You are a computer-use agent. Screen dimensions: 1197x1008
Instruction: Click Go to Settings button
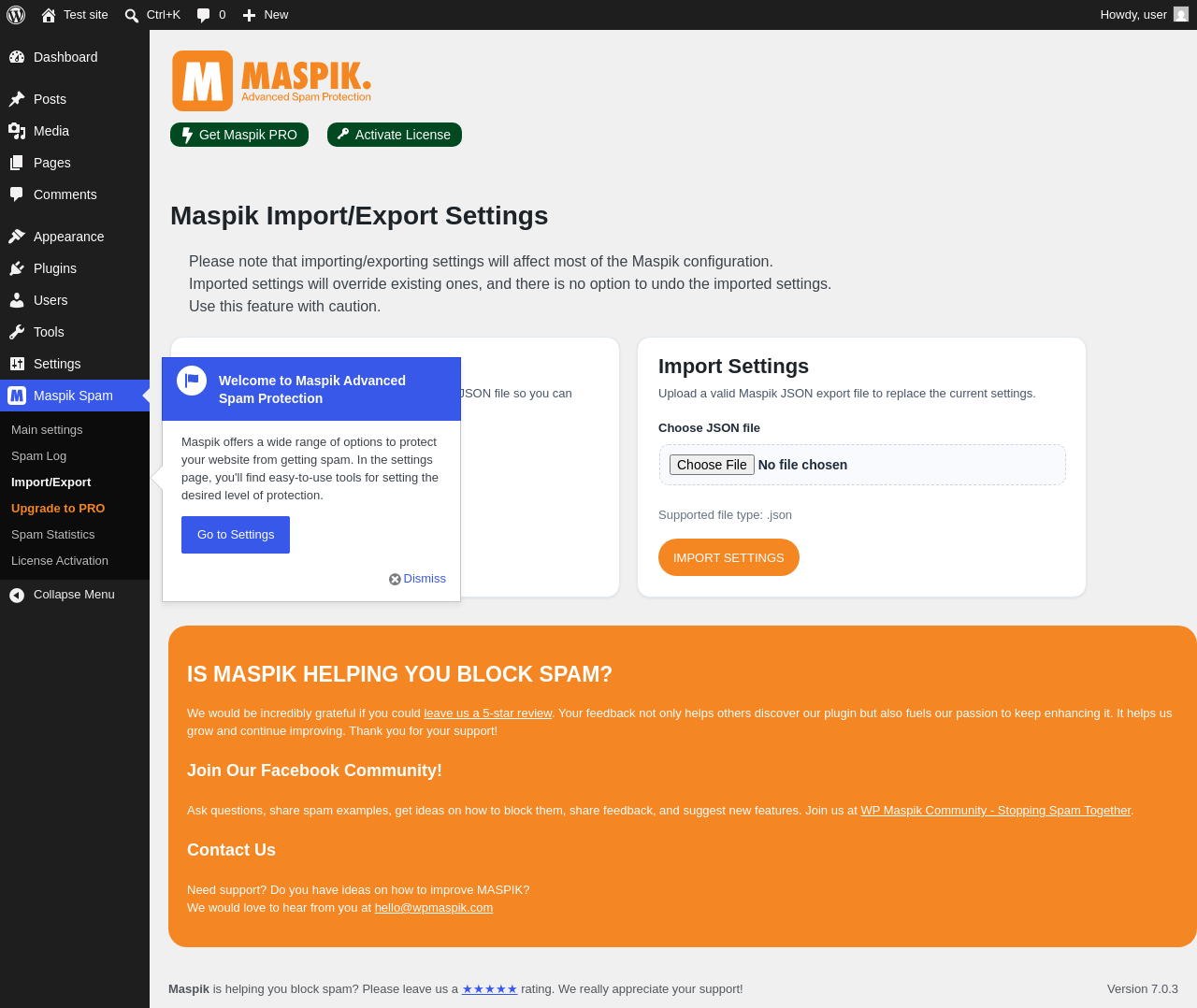[236, 535]
